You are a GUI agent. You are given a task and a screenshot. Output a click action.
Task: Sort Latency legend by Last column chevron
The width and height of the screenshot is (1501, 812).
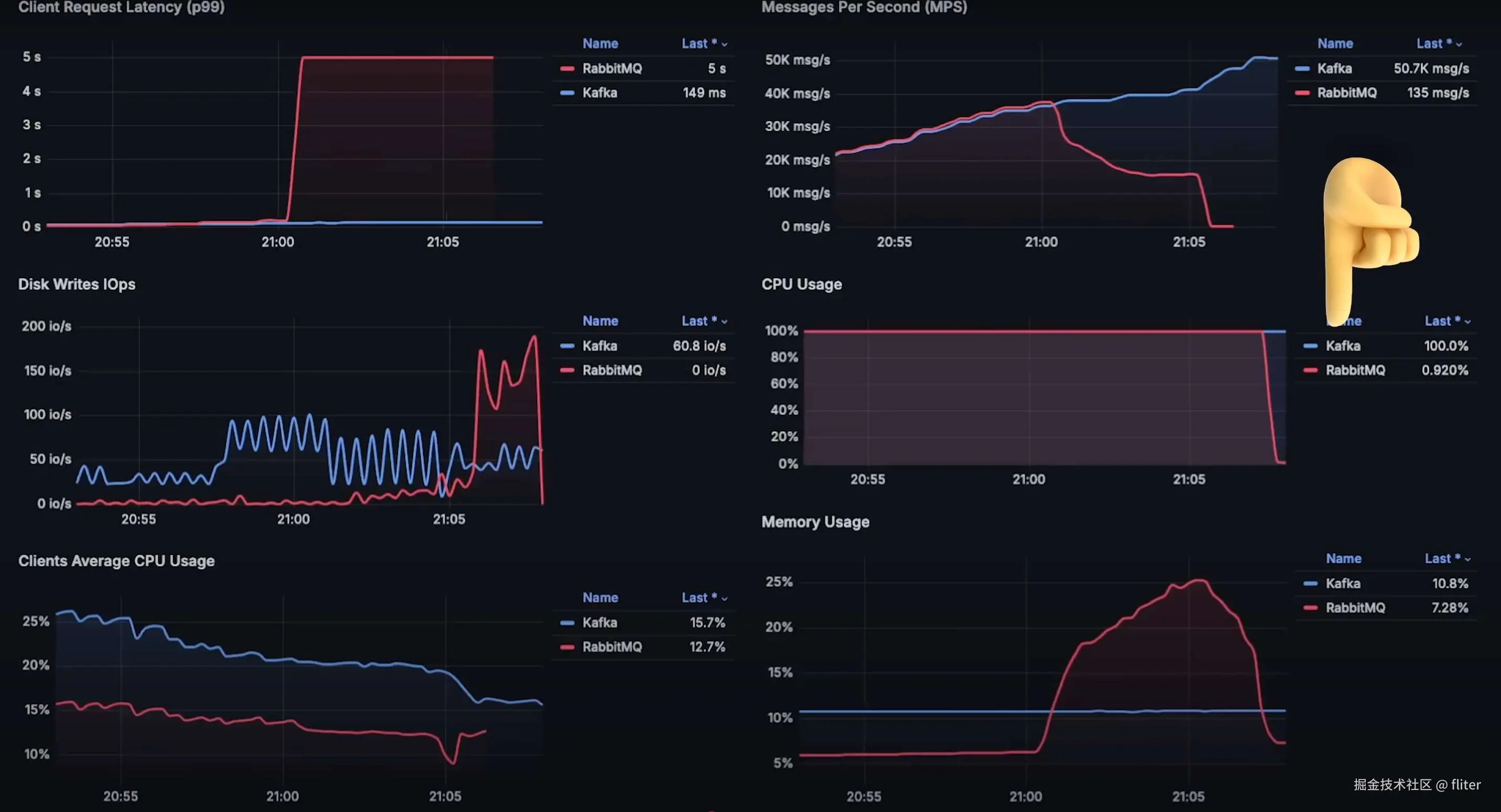point(724,45)
